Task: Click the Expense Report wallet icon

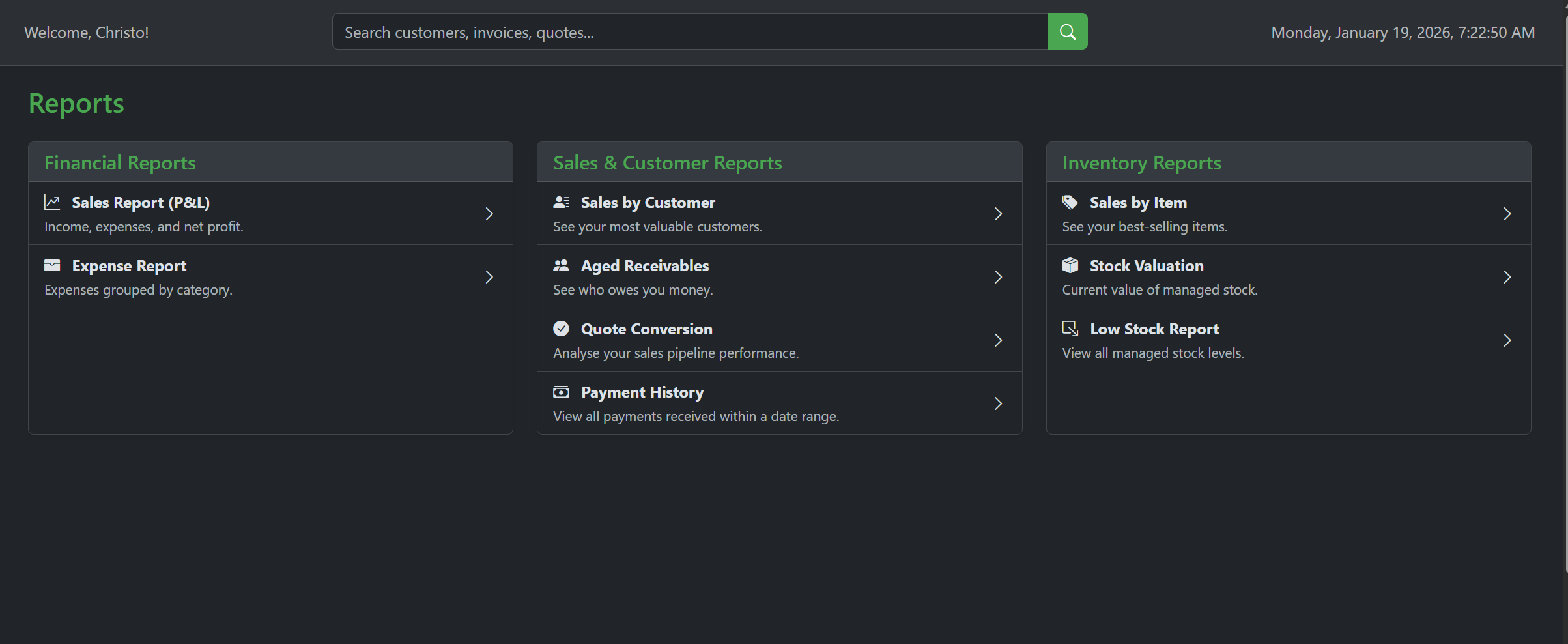Action: (x=52, y=265)
